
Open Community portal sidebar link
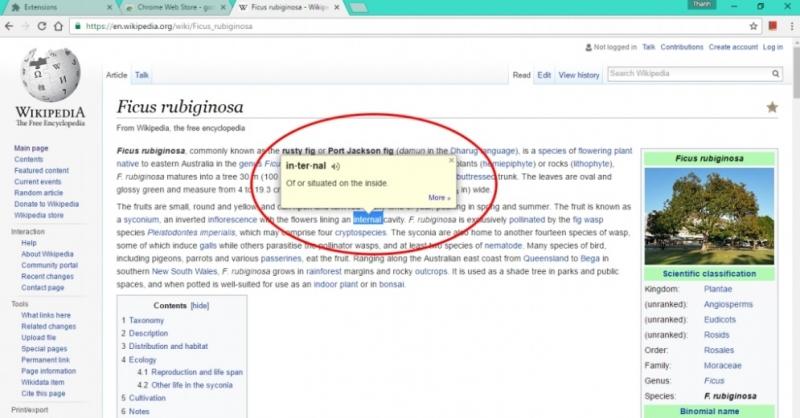(x=49, y=265)
